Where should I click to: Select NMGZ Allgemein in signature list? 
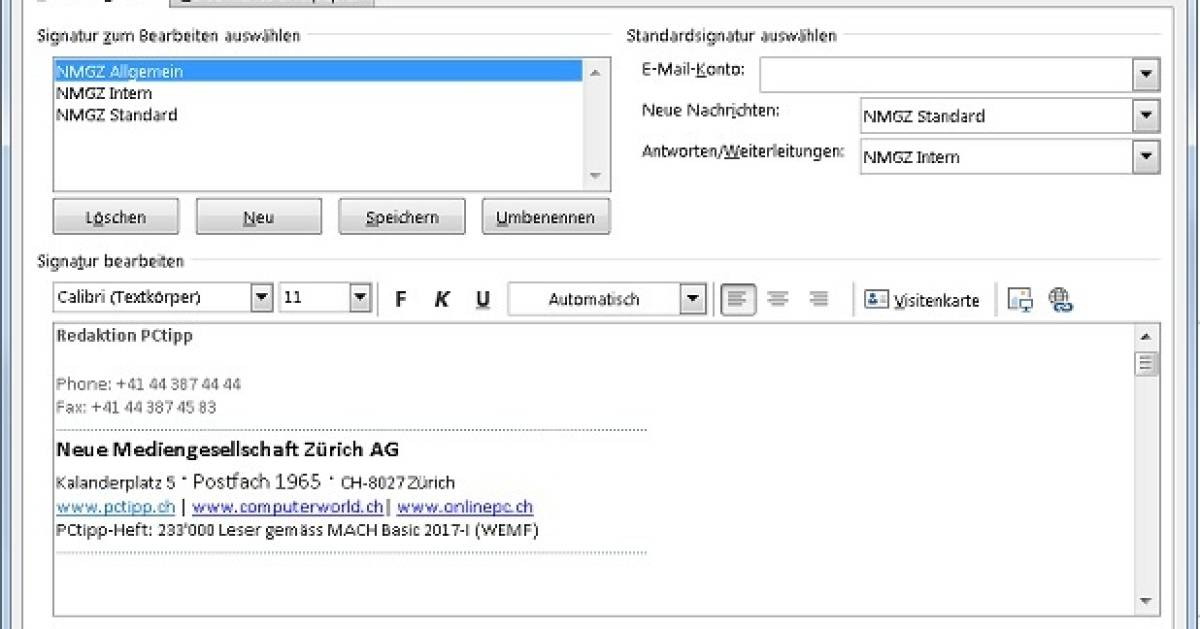pos(318,72)
